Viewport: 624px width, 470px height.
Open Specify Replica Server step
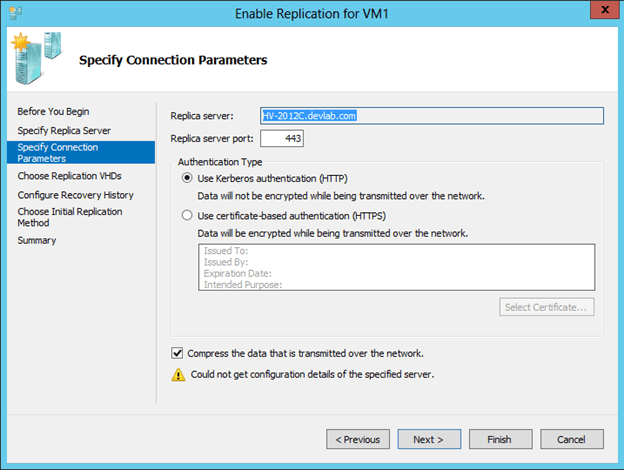pyautogui.click(x=64, y=131)
